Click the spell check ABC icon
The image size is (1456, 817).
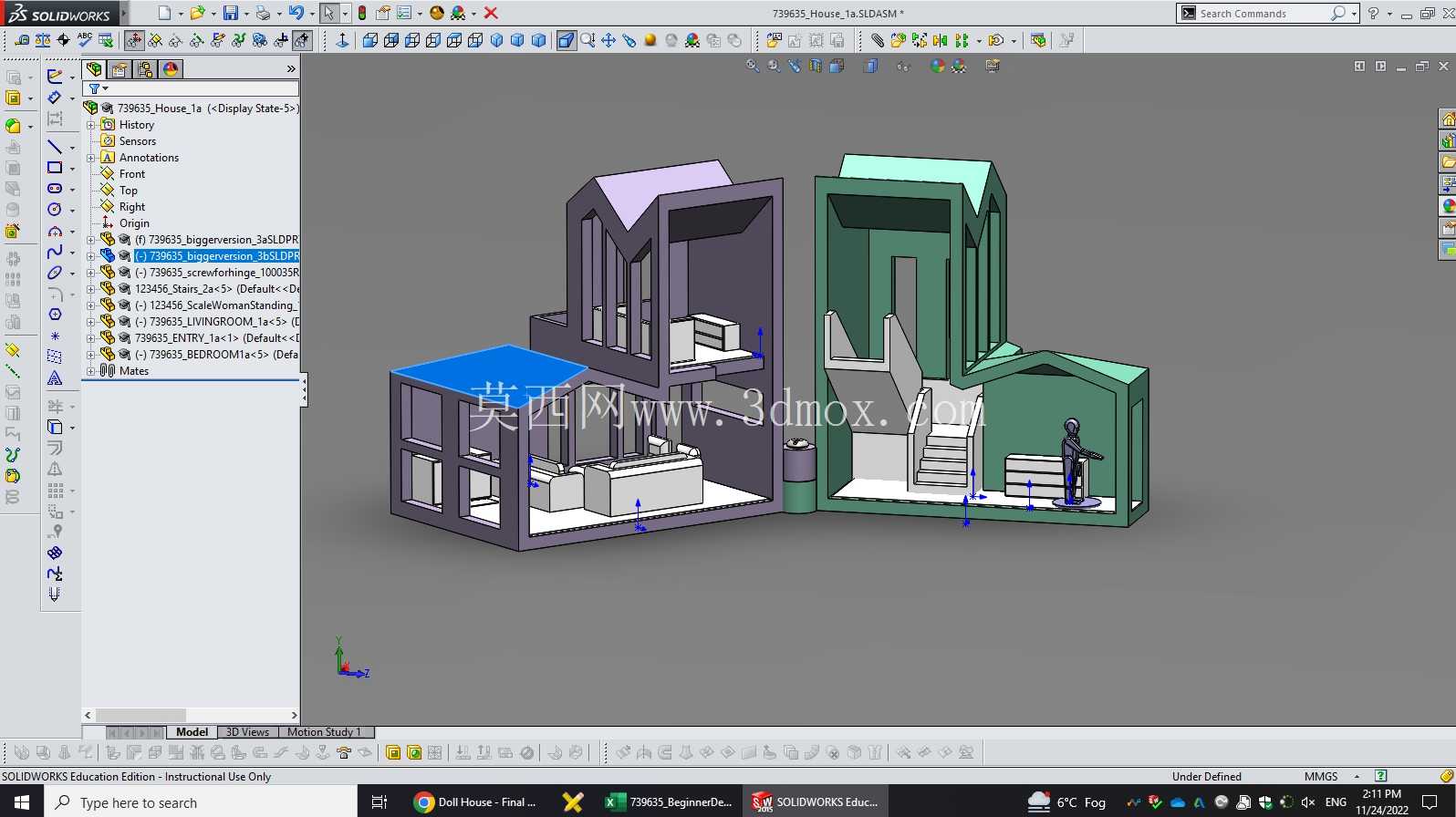click(85, 39)
